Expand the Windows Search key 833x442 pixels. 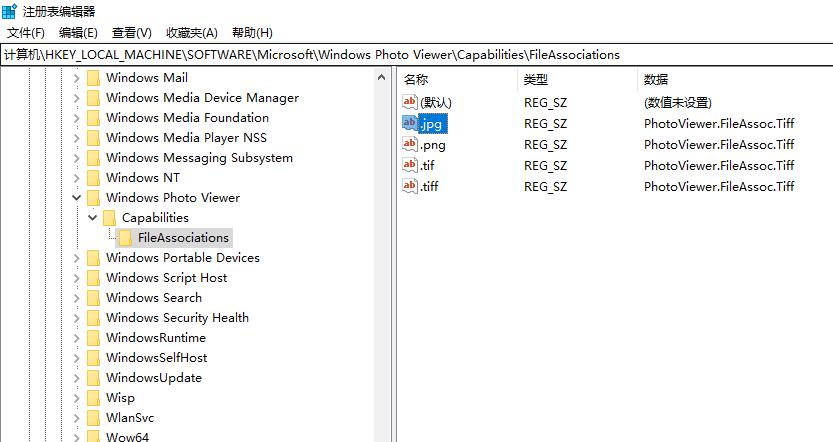click(x=76, y=298)
